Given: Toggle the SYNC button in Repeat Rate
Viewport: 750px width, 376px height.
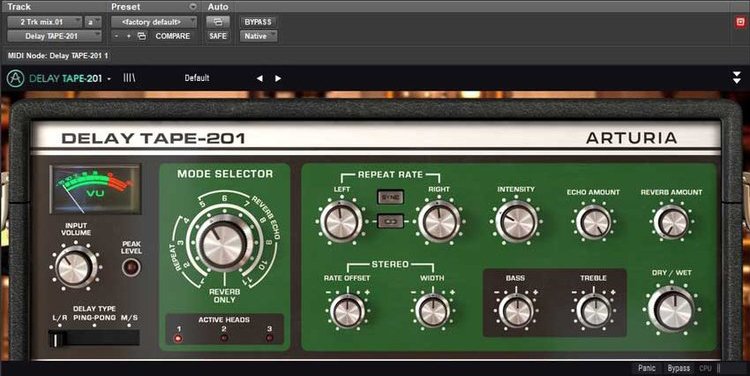Looking at the screenshot, I should 390,197.
